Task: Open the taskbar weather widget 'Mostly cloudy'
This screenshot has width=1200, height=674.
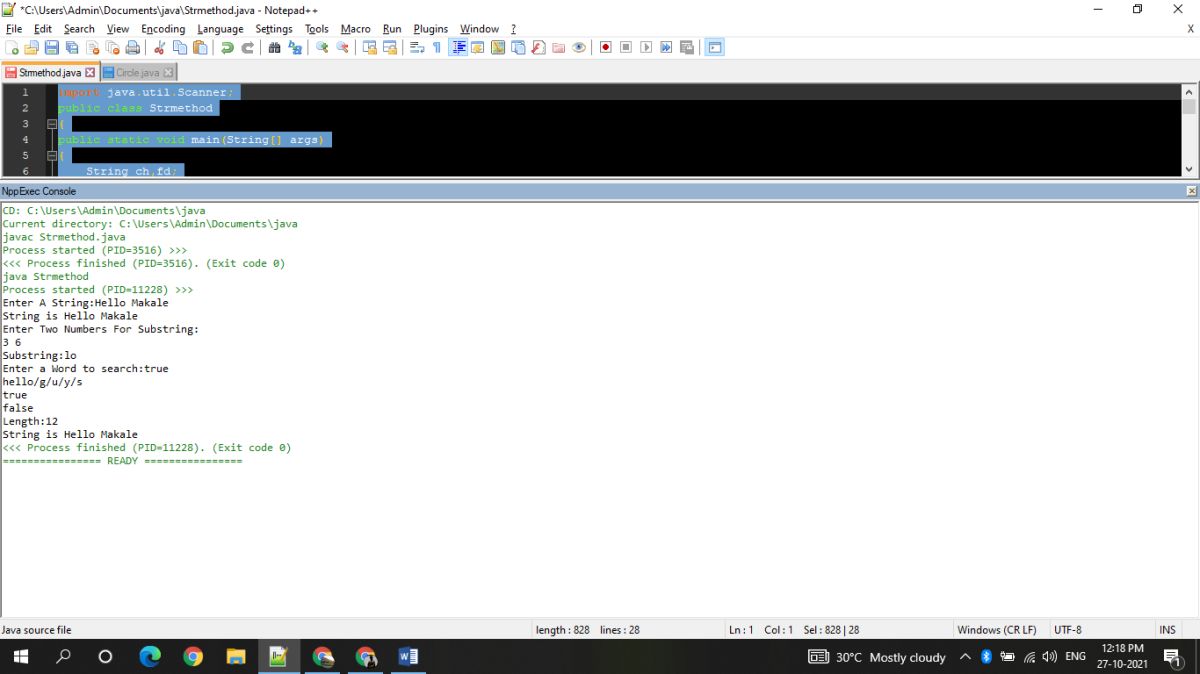Action: coord(877,657)
